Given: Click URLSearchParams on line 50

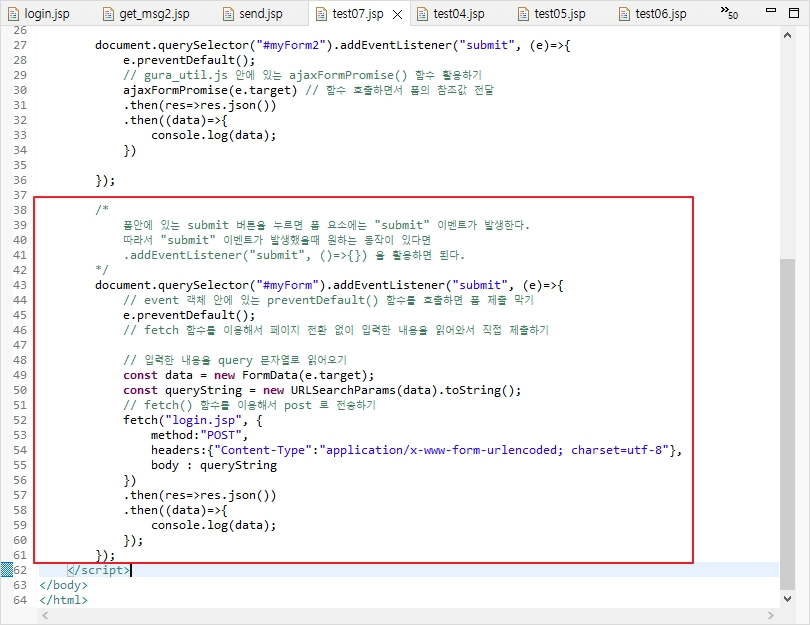Looking at the screenshot, I should coord(342,389).
